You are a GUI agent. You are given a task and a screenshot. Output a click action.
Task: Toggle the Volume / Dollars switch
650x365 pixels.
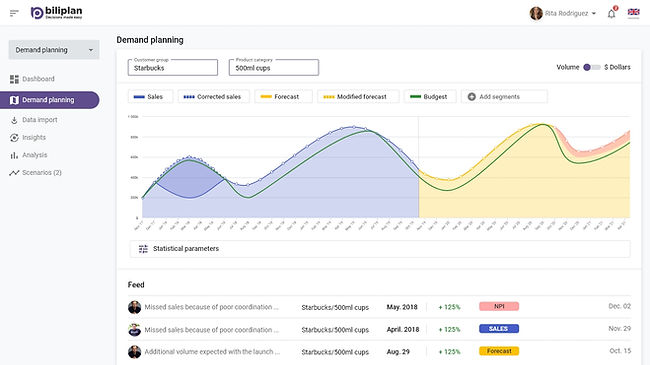pyautogui.click(x=592, y=67)
